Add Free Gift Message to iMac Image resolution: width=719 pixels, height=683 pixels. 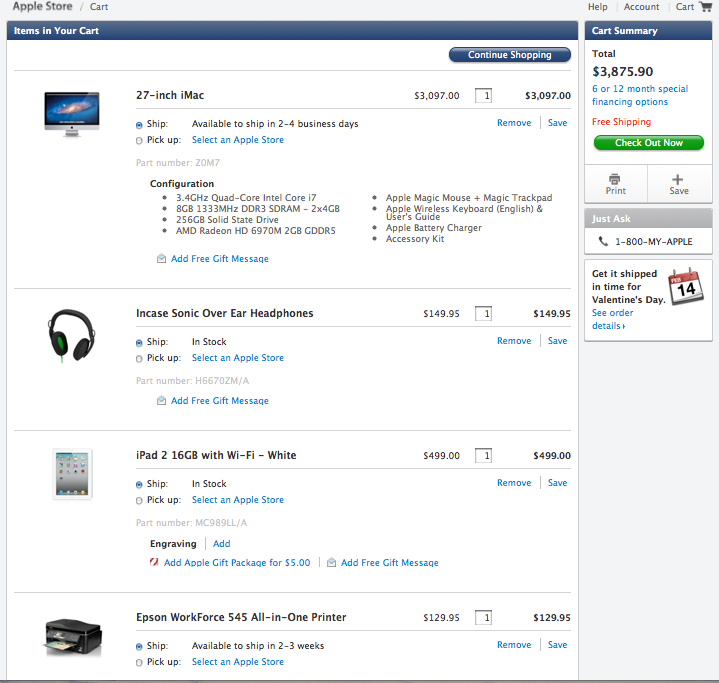[x=220, y=259]
